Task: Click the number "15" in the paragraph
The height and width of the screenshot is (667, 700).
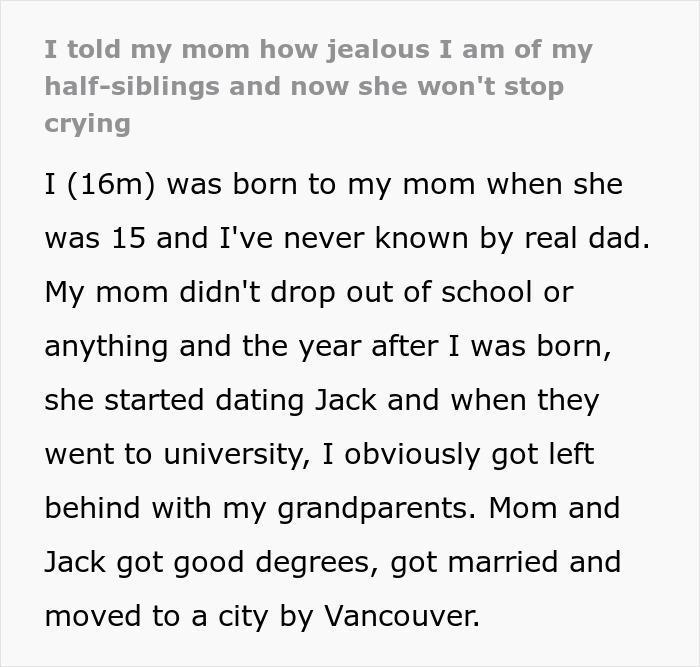Action: pos(129,238)
